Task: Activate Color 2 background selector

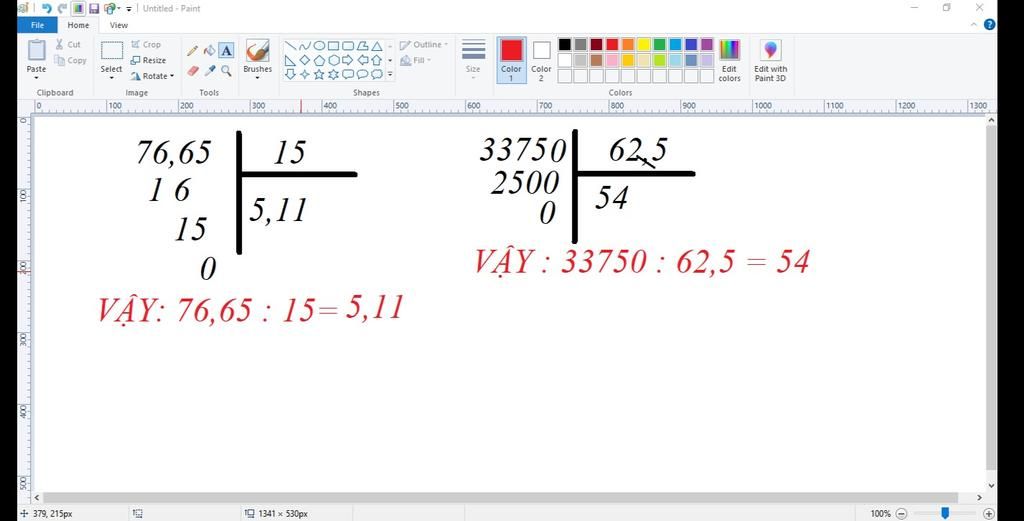Action: click(541, 59)
